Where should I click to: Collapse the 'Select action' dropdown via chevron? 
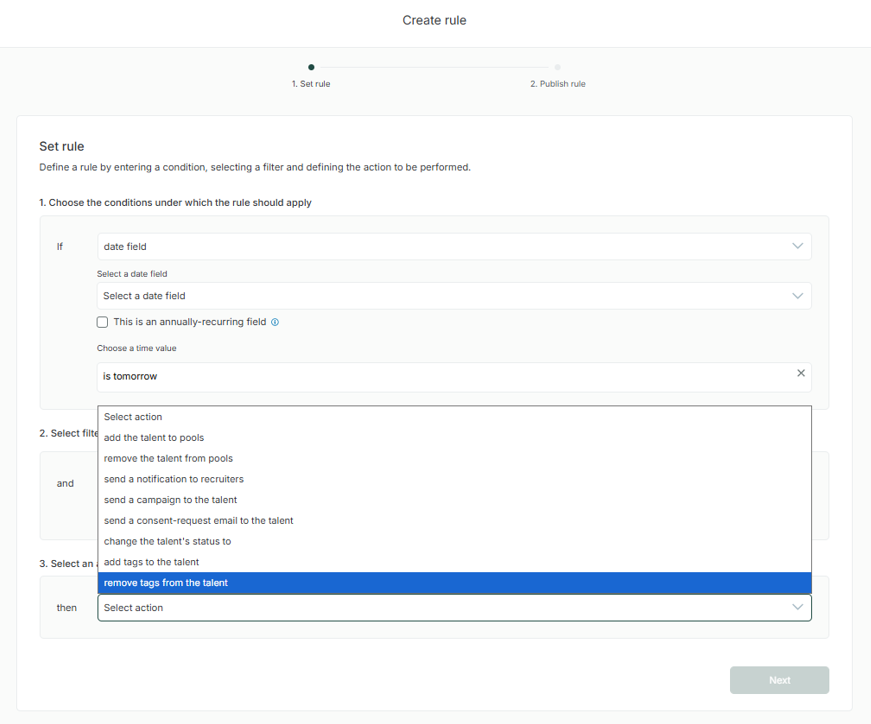[797, 607]
